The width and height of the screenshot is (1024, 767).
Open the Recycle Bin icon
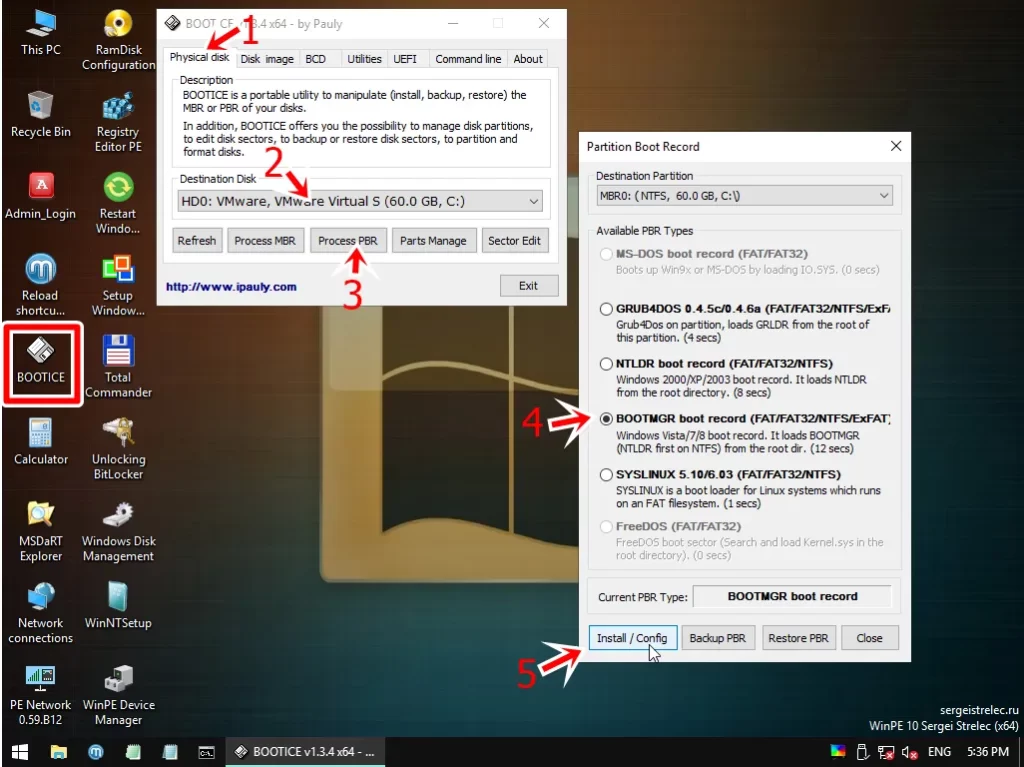(x=40, y=114)
